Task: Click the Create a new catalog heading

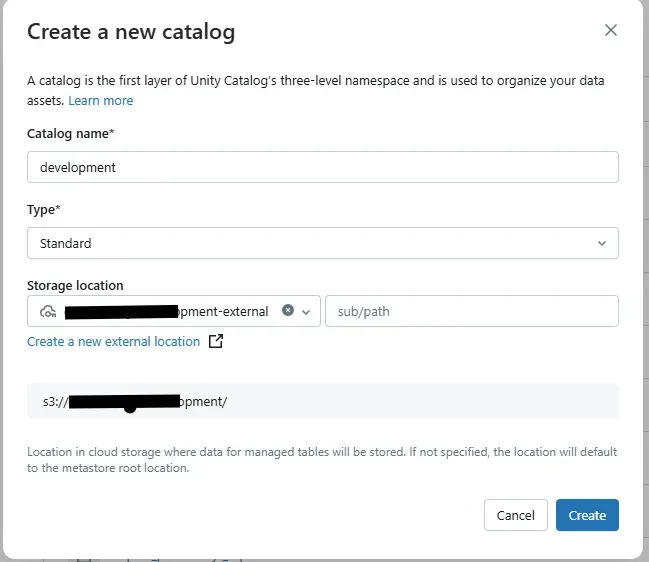Action: (x=131, y=32)
